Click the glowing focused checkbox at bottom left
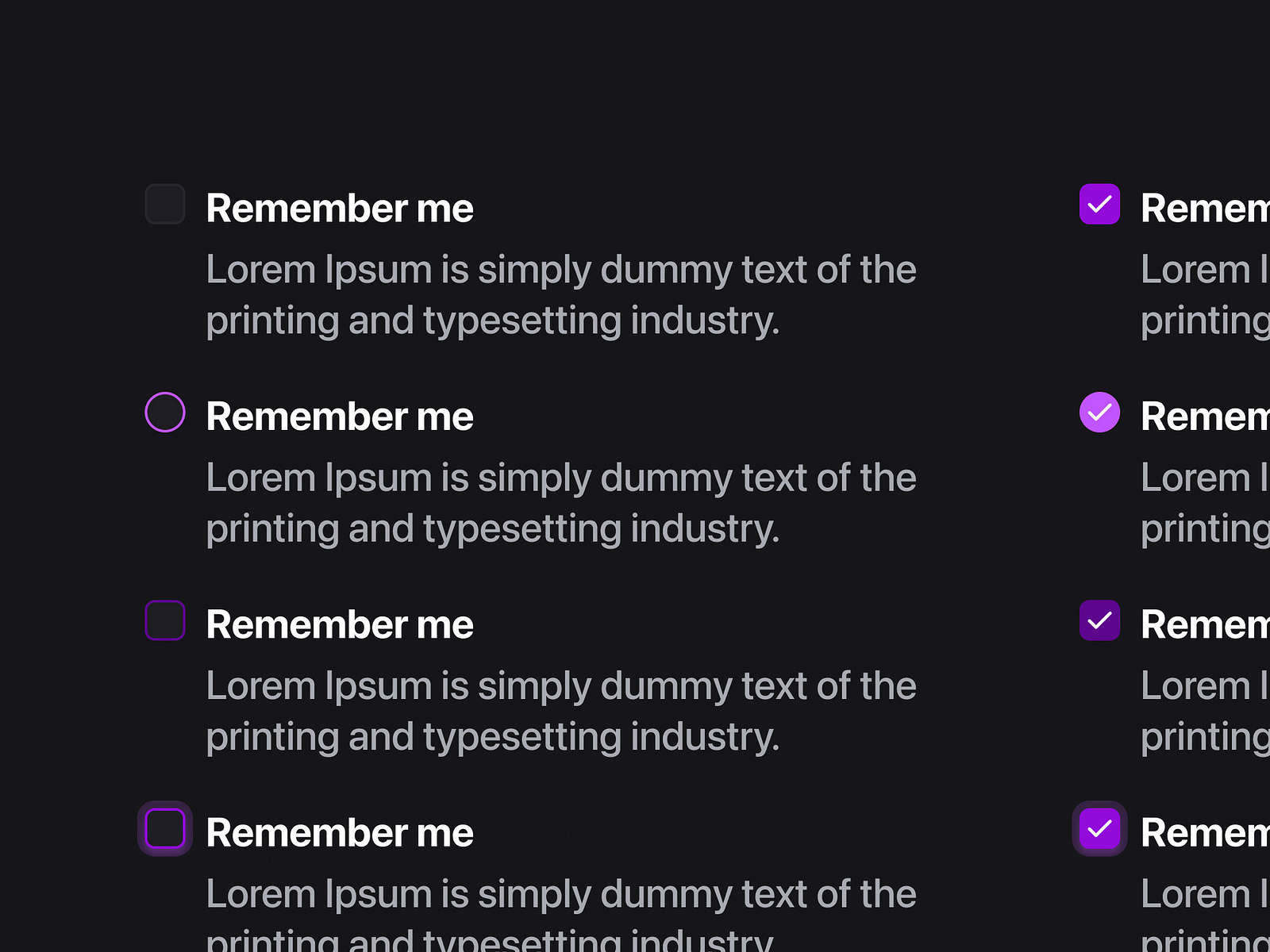 coord(164,829)
